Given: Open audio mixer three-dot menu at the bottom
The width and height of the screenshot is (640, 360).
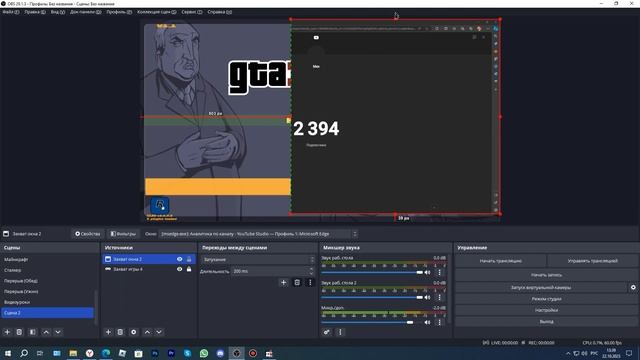Looking at the screenshot, I should coord(340,332).
